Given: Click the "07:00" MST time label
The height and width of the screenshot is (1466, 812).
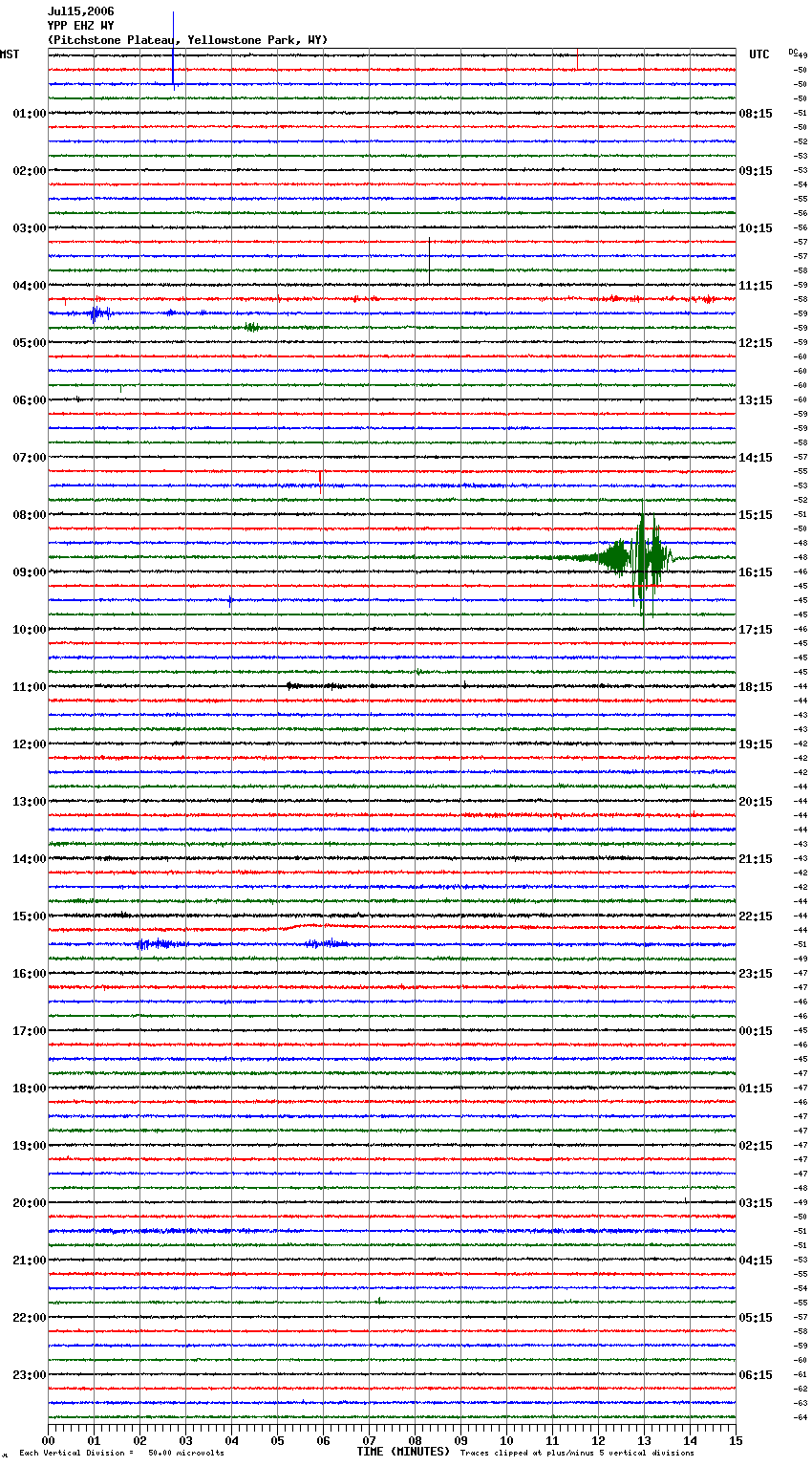Looking at the screenshot, I should [x=30, y=458].
